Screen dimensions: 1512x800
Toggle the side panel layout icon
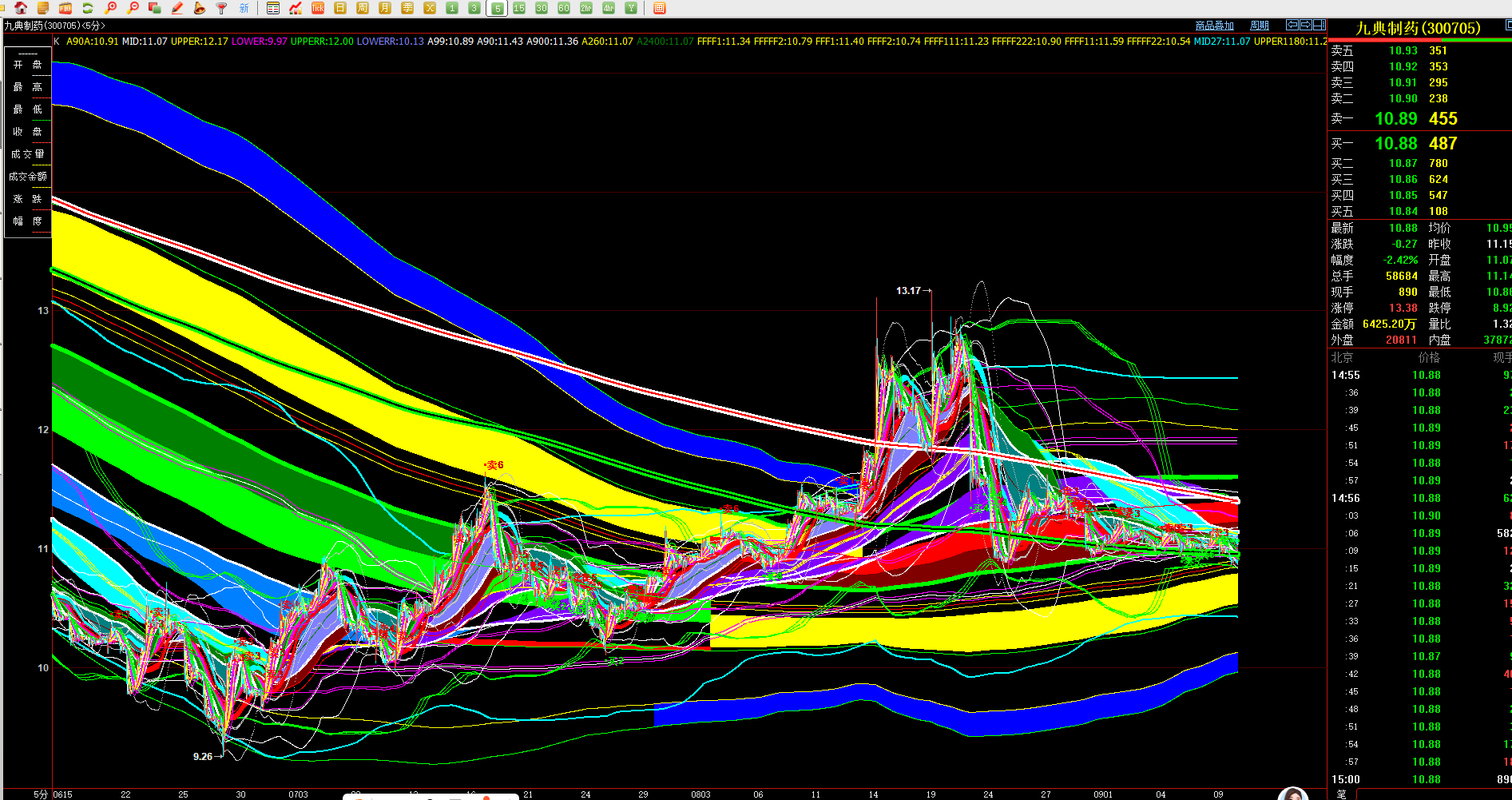point(1320,25)
